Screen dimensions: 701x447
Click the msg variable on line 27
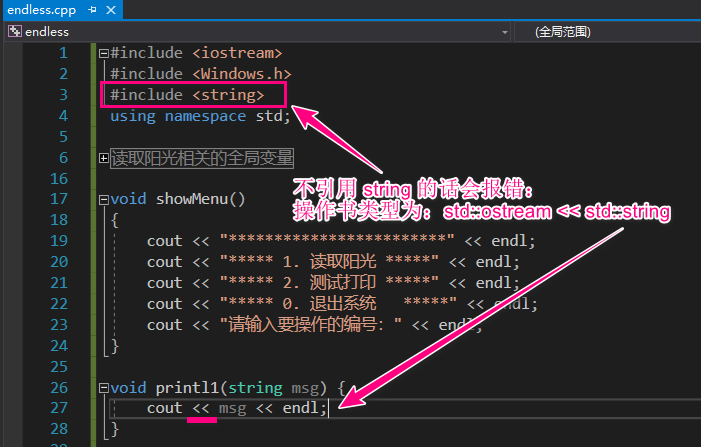[232, 408]
